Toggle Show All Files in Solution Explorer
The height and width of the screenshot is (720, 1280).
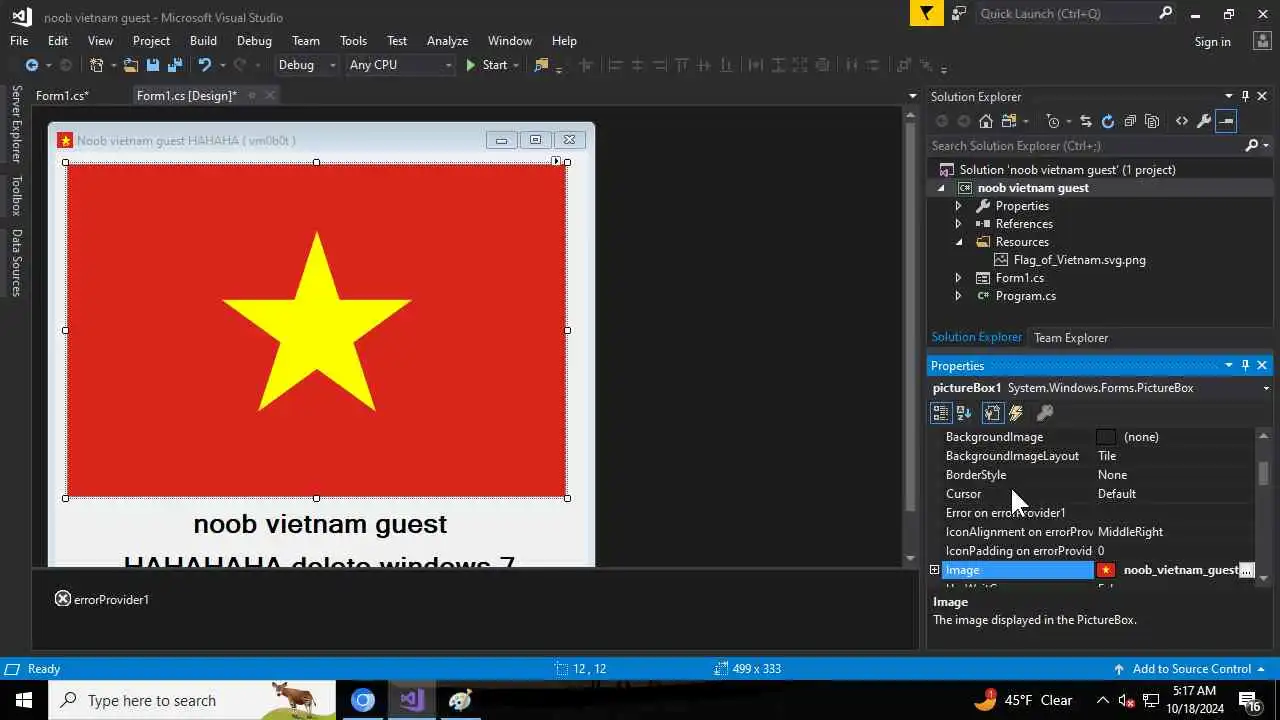[x=1152, y=121]
